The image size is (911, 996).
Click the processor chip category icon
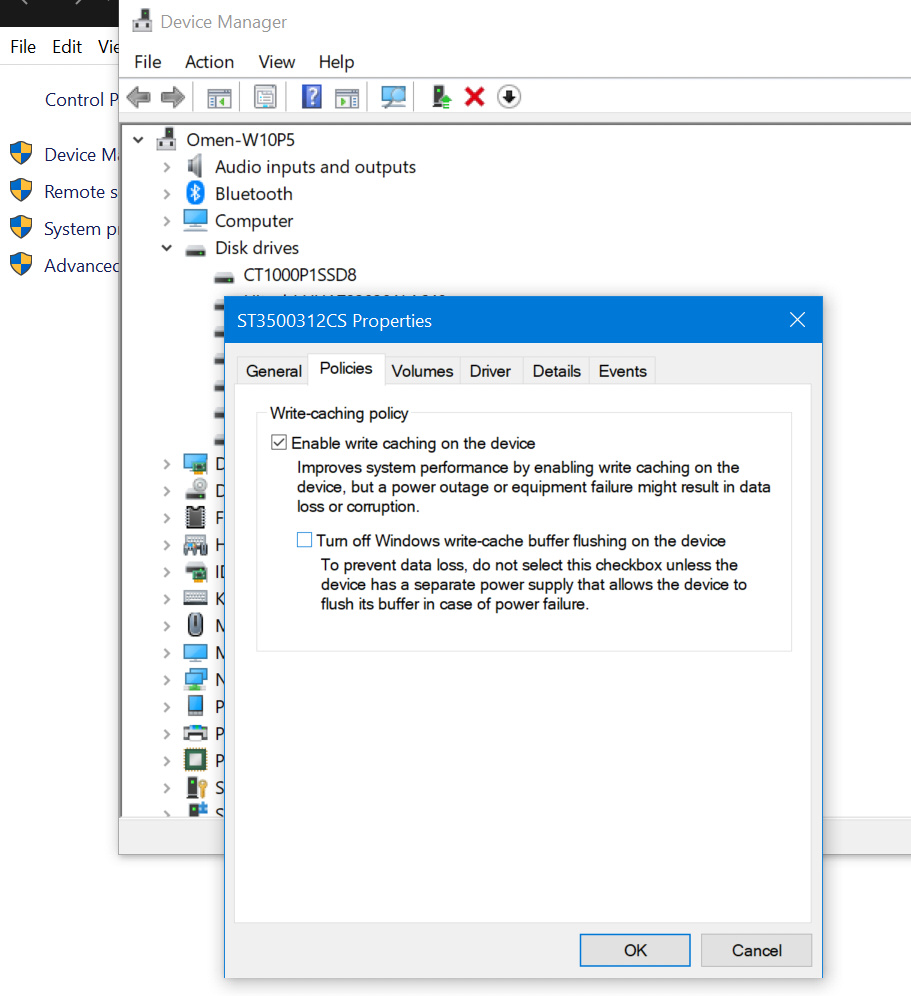[x=195, y=760]
